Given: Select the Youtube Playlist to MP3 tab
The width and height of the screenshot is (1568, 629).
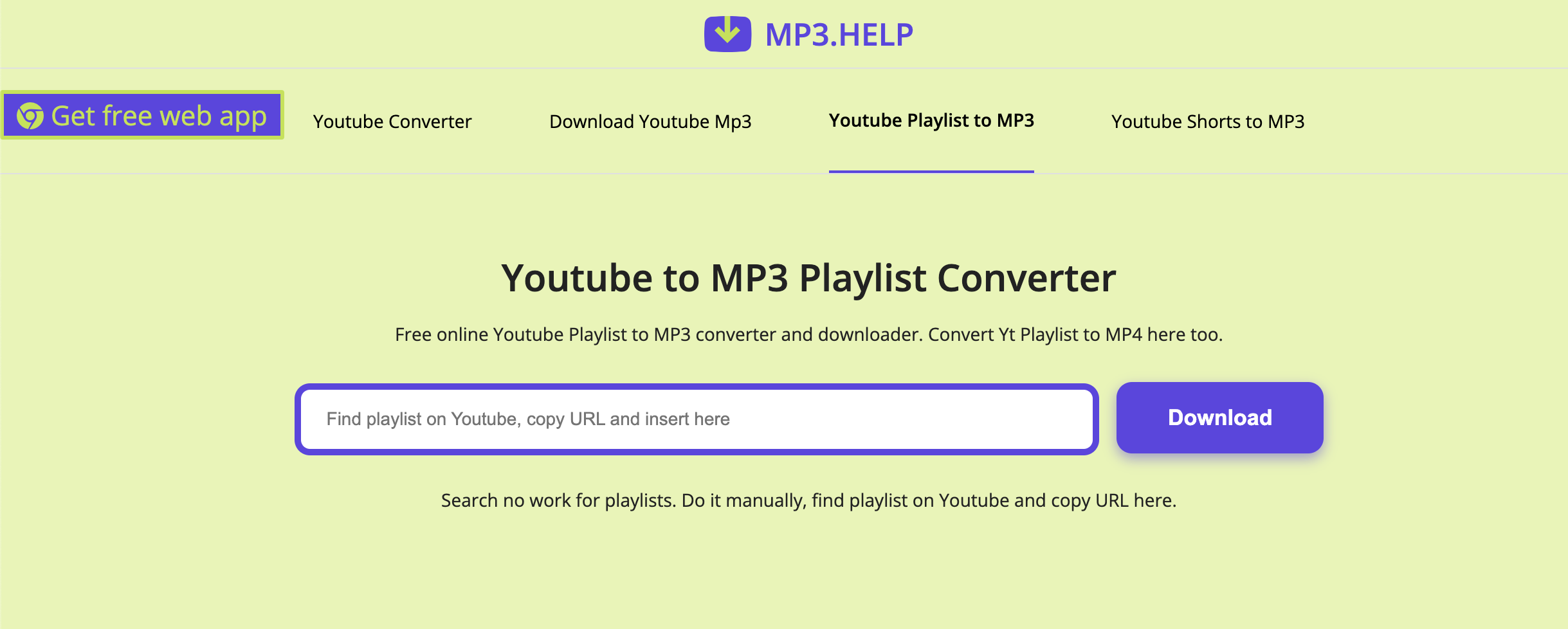Looking at the screenshot, I should 931,120.
